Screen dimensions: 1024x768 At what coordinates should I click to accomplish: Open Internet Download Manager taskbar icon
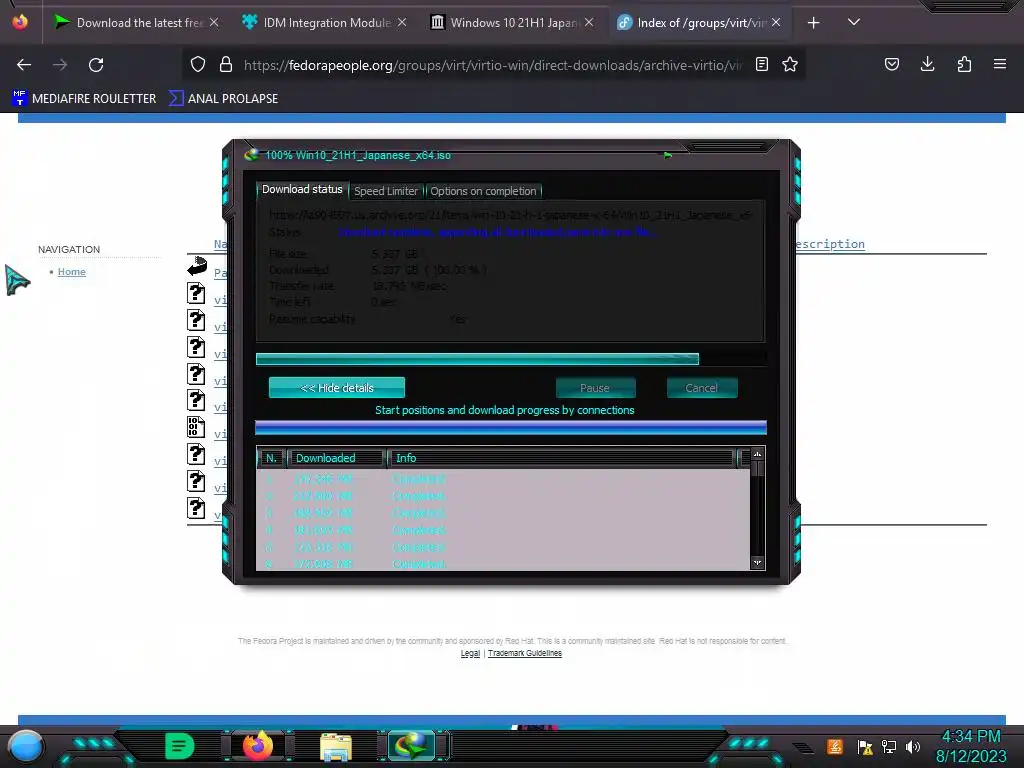pos(411,746)
